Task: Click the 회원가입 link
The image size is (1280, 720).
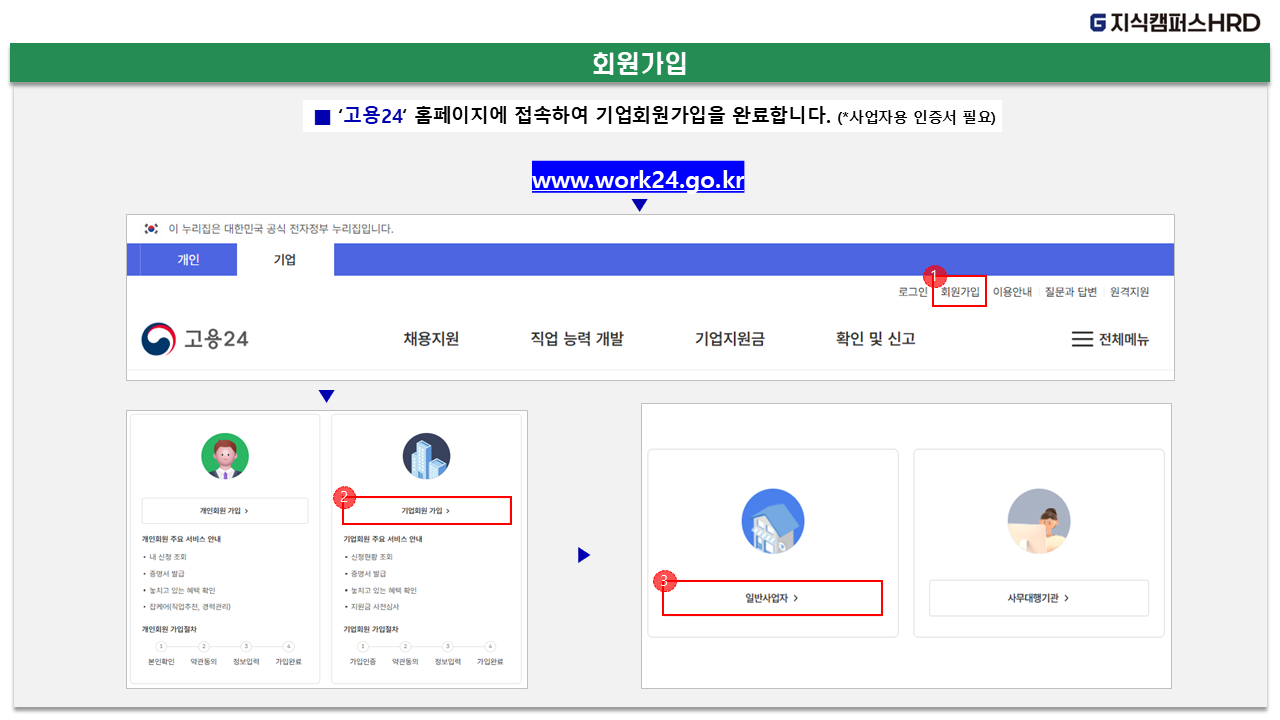Action: coord(960,292)
